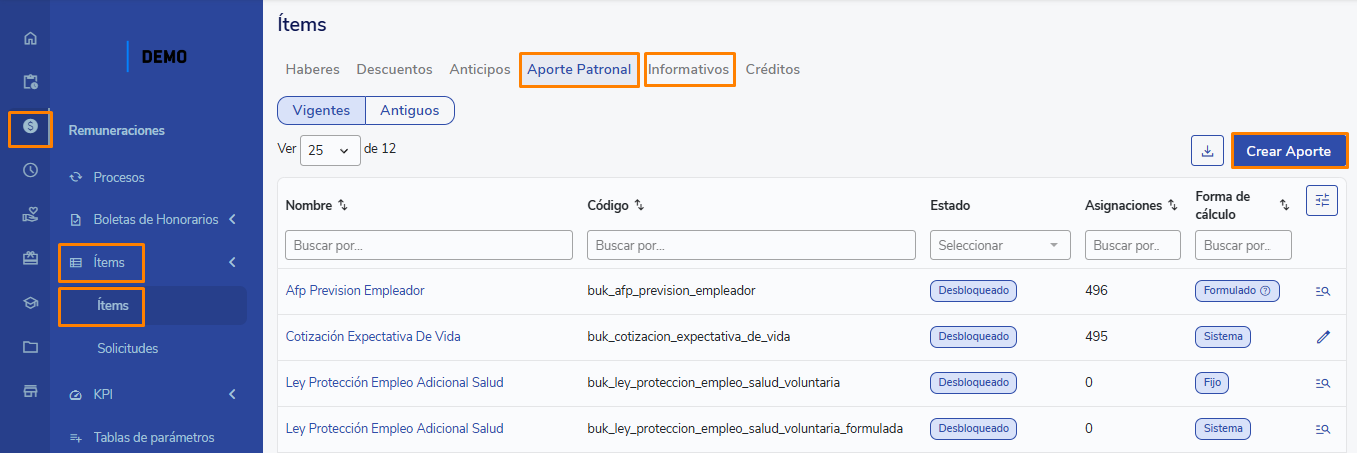Click the Código search input field

[750, 245]
